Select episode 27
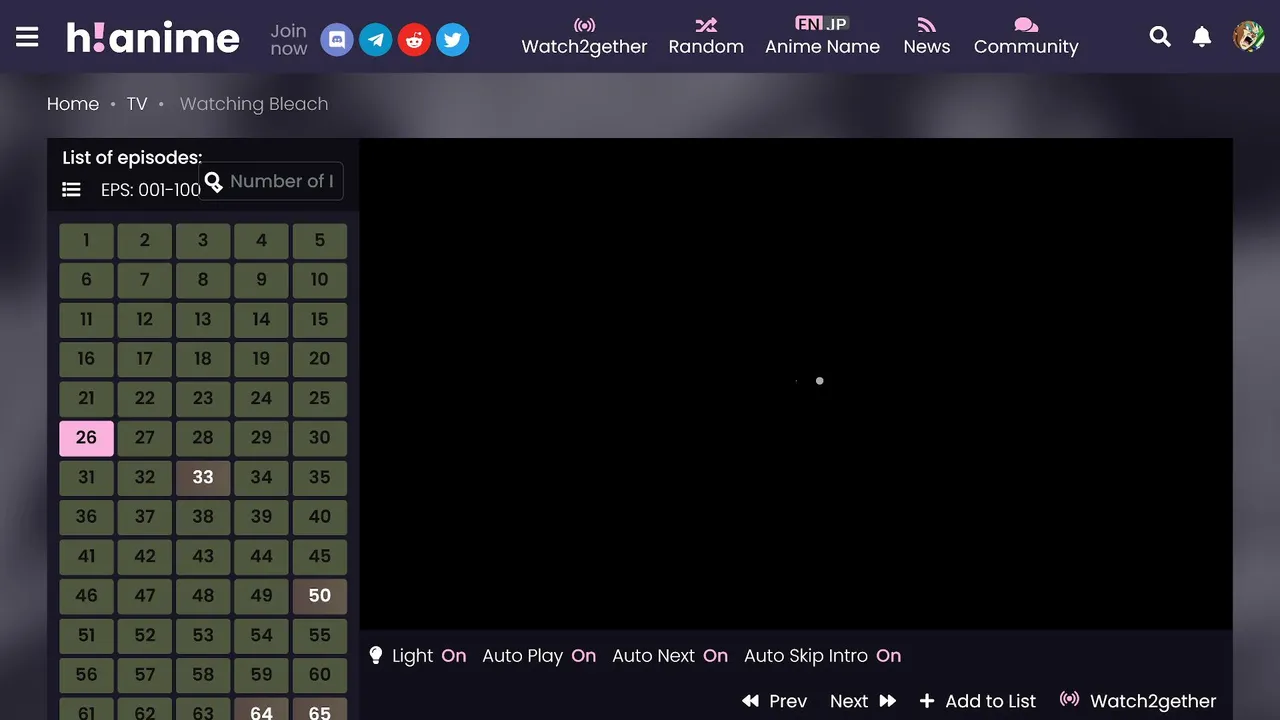 [145, 438]
